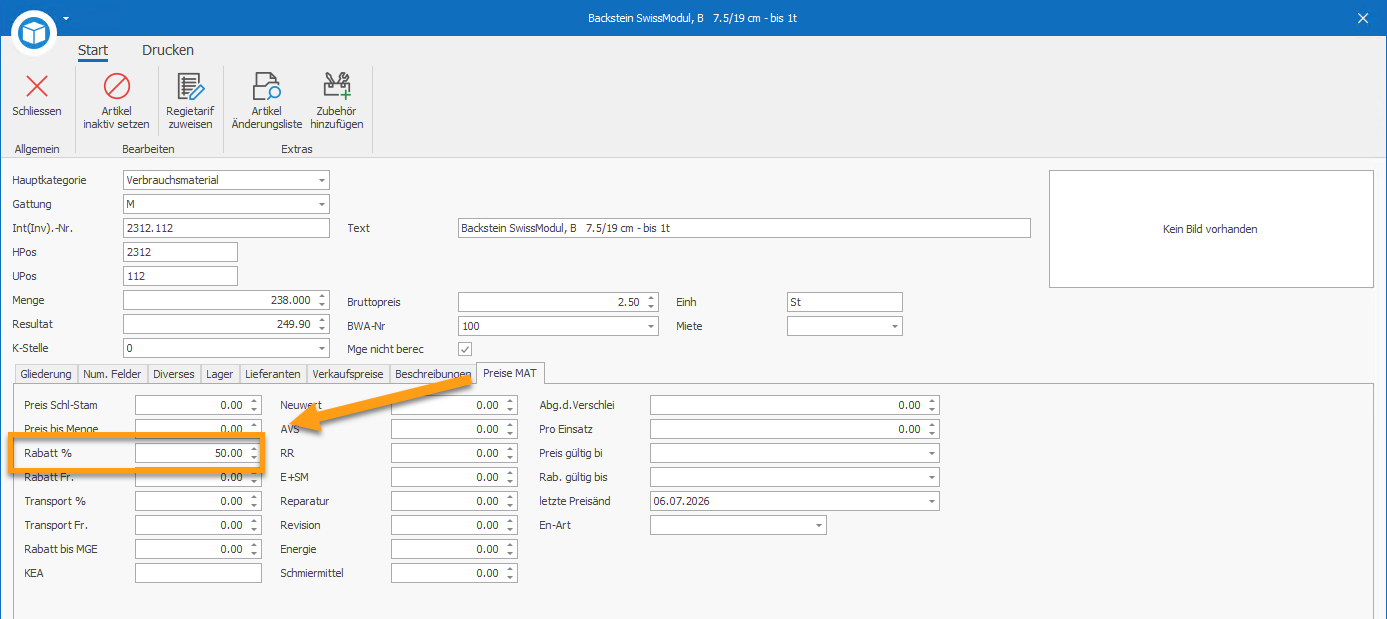Click the Bruttopreis spinner arrows
The width and height of the screenshot is (1387, 619).
[x=651, y=301]
